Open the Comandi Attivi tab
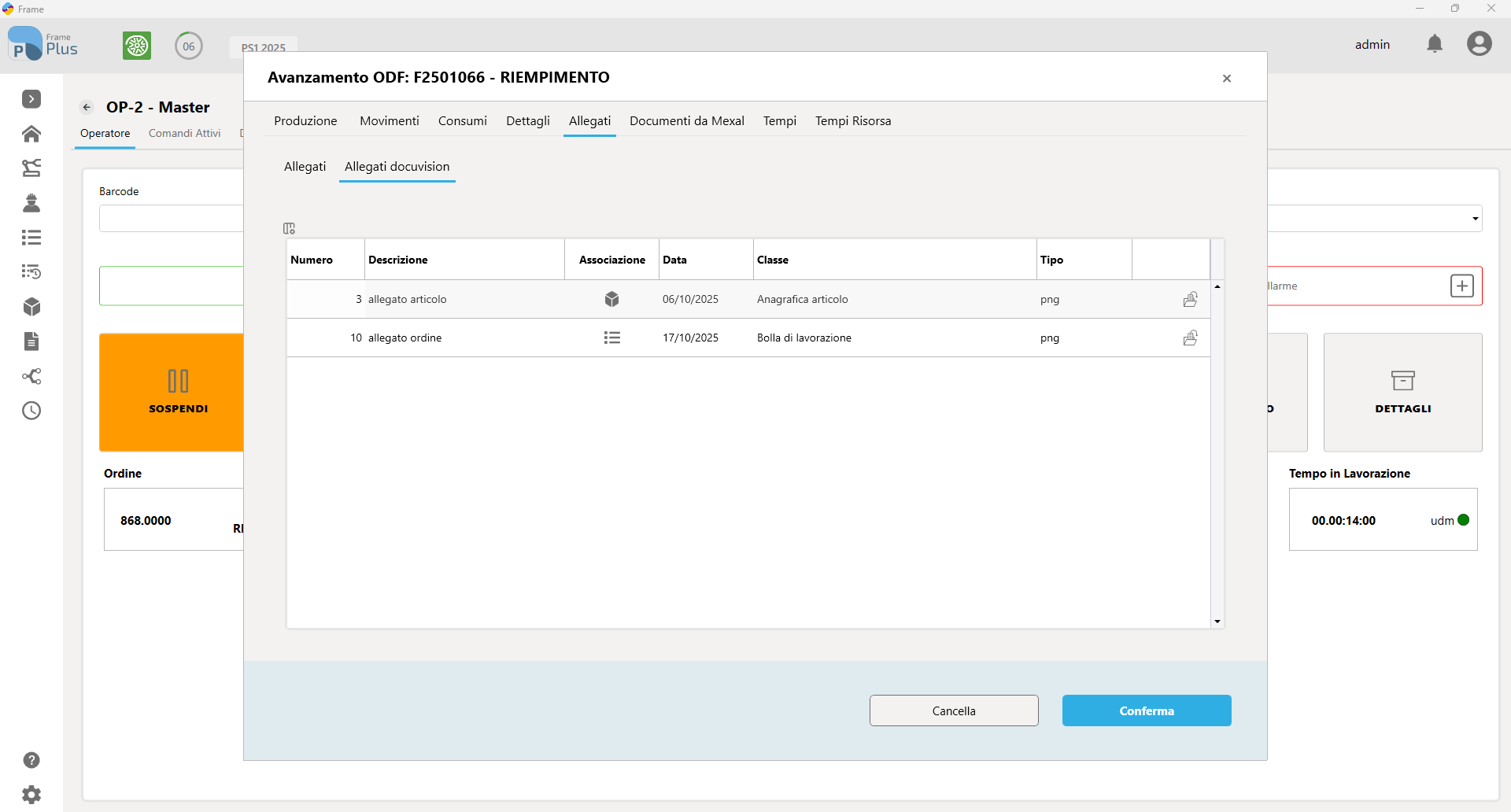This screenshot has height=812, width=1511. [185, 133]
